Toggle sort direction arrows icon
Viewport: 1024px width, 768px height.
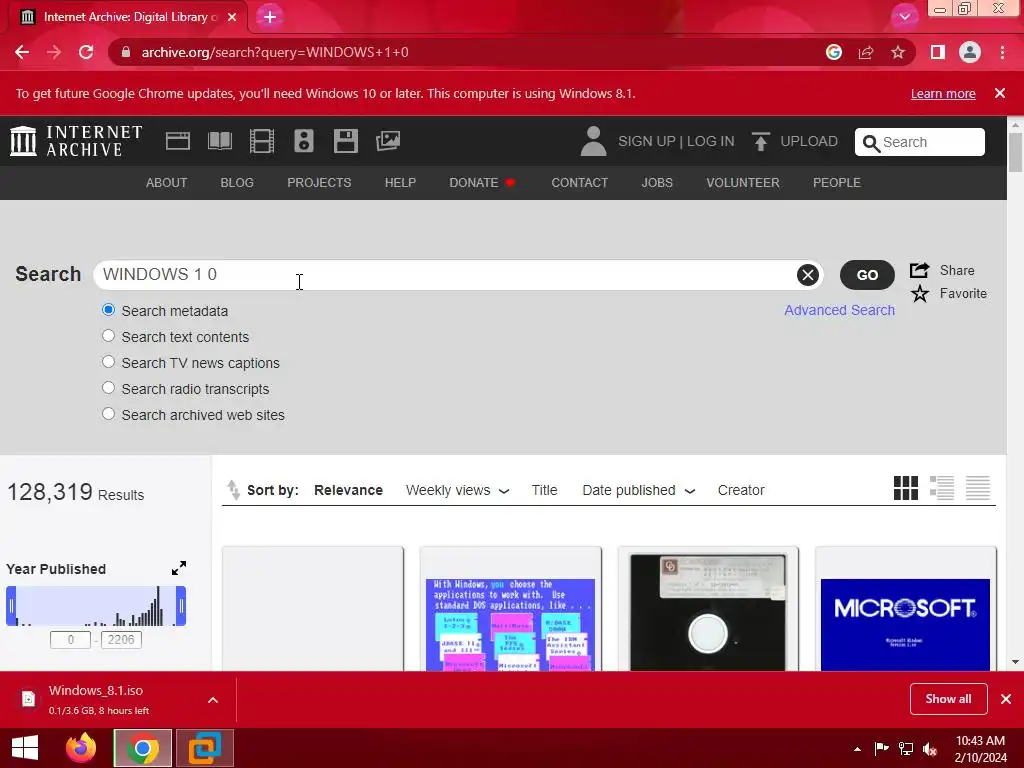click(233, 490)
